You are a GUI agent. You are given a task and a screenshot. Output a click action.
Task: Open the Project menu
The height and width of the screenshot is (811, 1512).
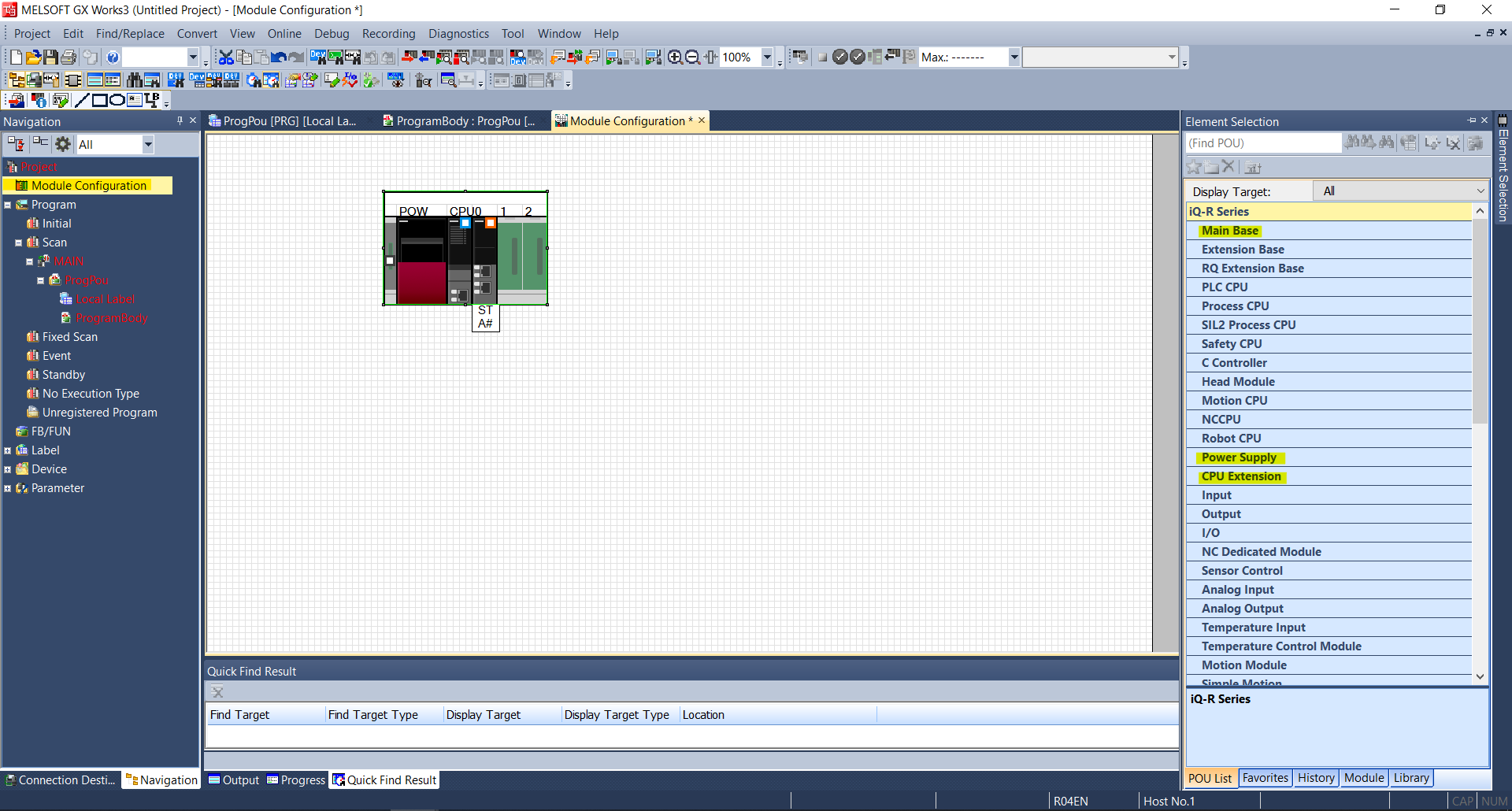pos(32,34)
